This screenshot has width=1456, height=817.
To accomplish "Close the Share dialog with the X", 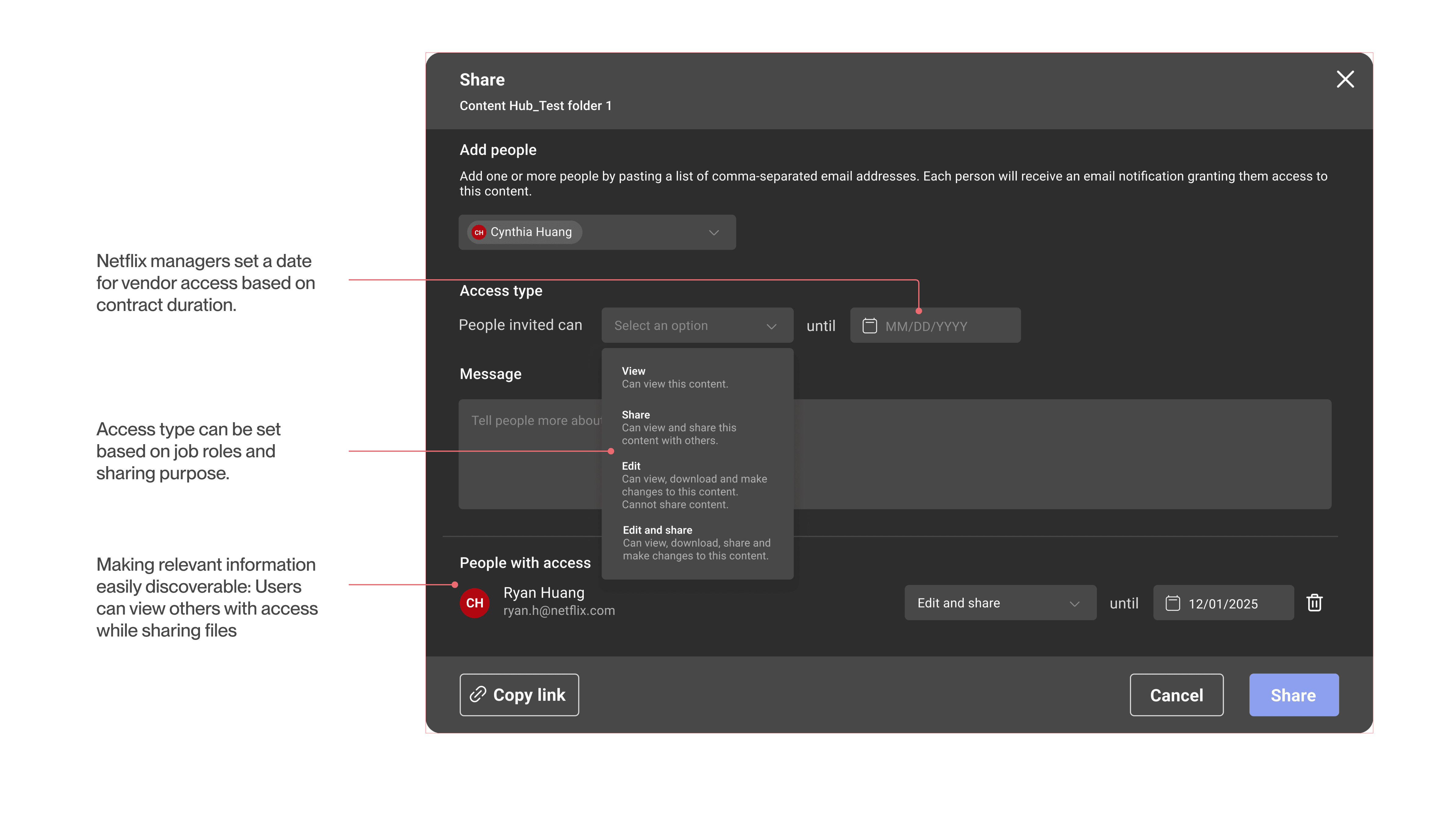I will 1345,79.
